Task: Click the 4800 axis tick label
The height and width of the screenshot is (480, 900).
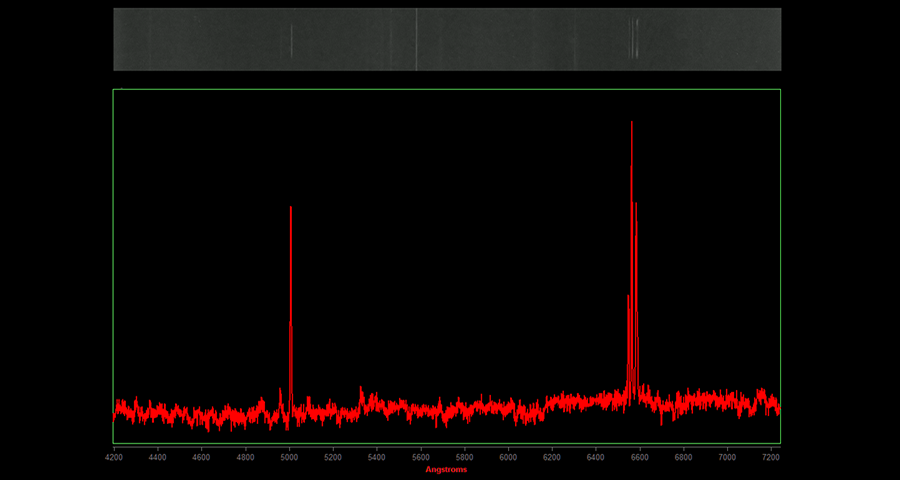Action: click(x=245, y=457)
